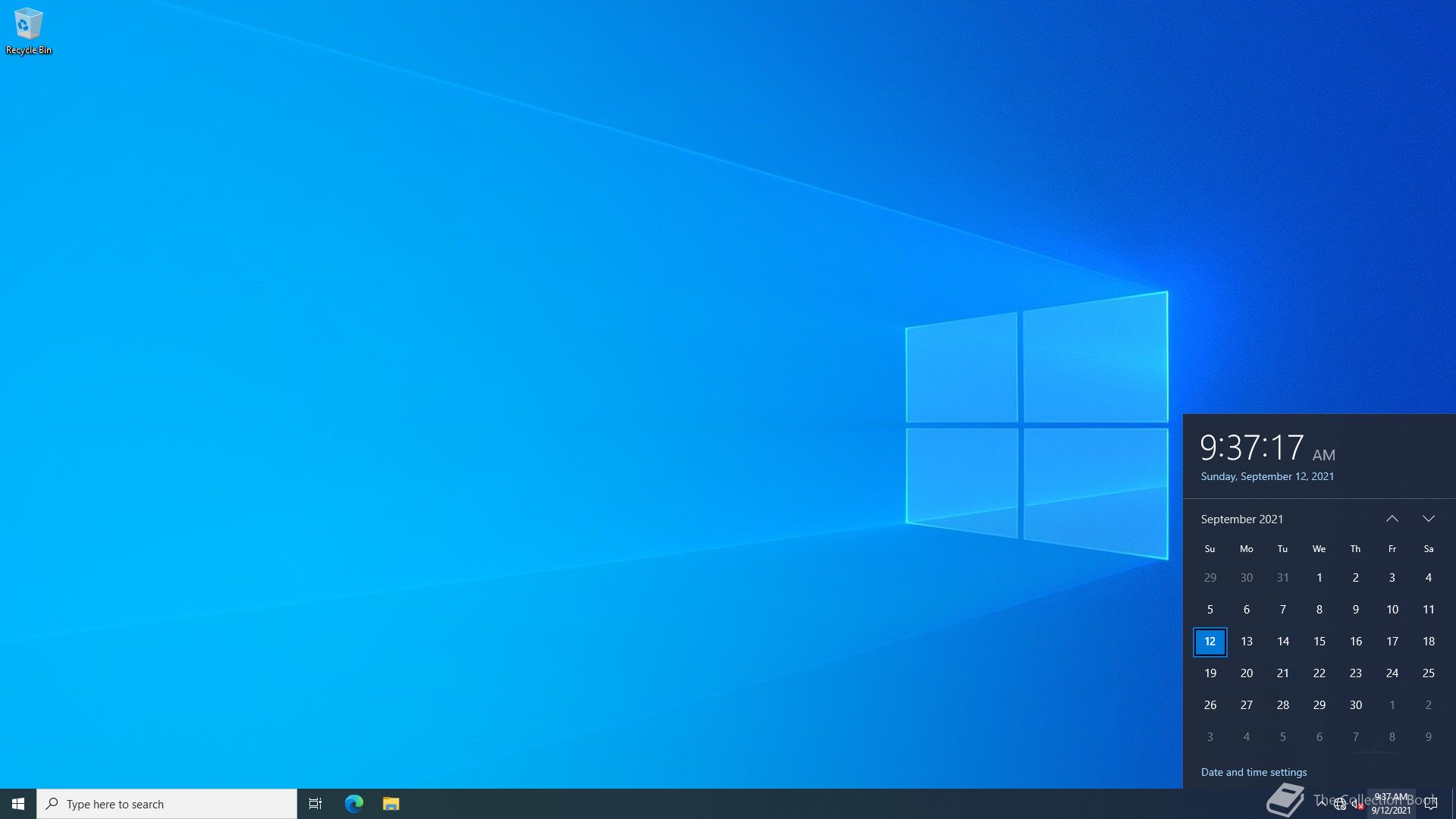
Task: Select September 15 in the calendar
Action: click(1319, 642)
